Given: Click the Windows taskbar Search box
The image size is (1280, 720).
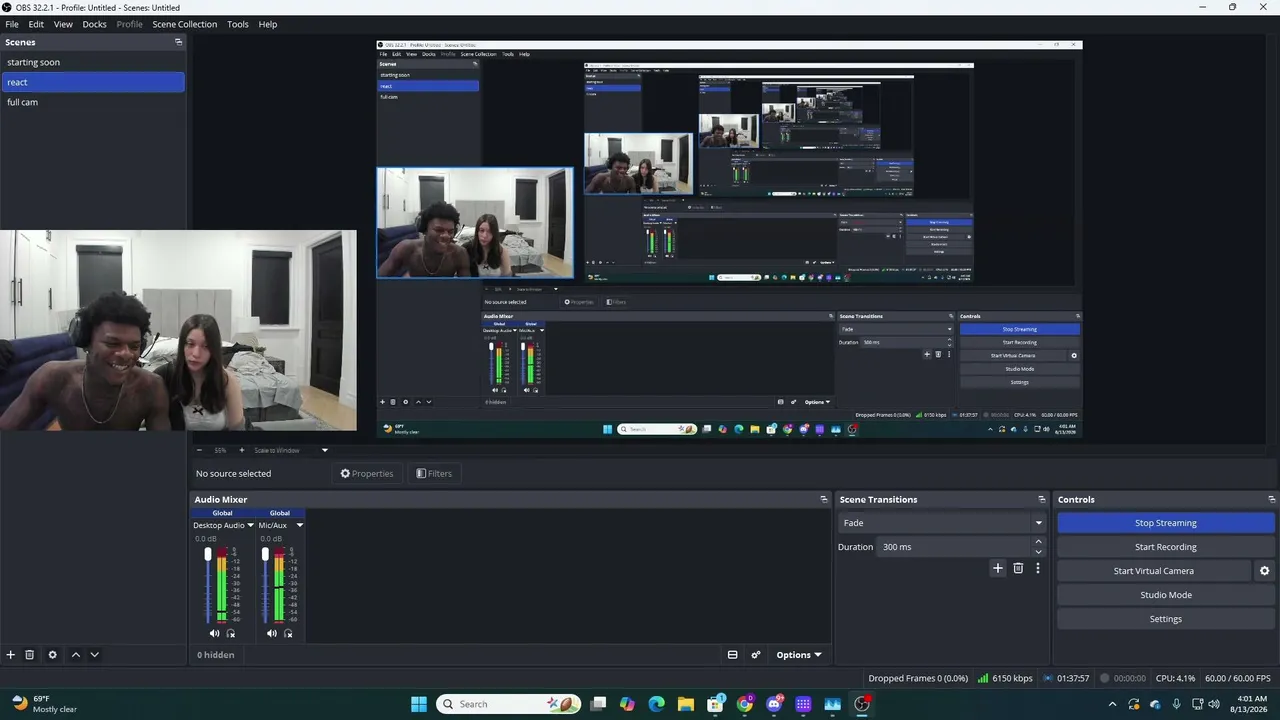Looking at the screenshot, I should click(509, 704).
